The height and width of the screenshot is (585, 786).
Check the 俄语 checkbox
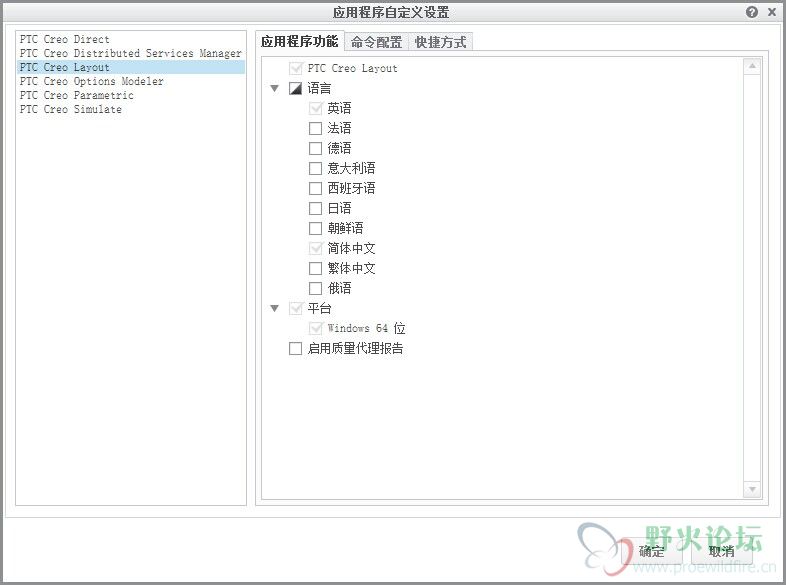coord(315,288)
